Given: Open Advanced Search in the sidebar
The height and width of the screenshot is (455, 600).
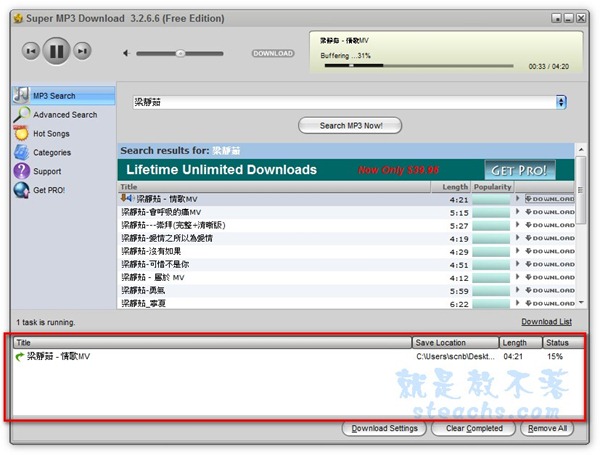Looking at the screenshot, I should (64, 115).
